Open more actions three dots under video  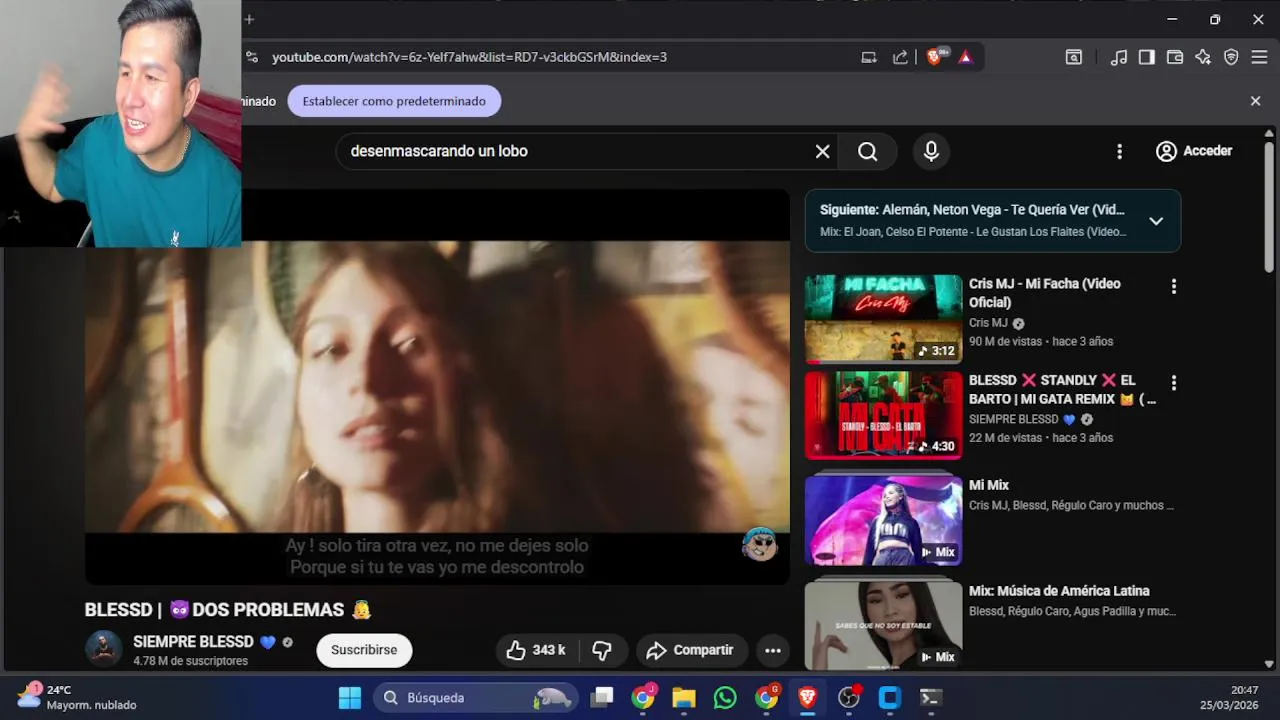[x=773, y=650]
